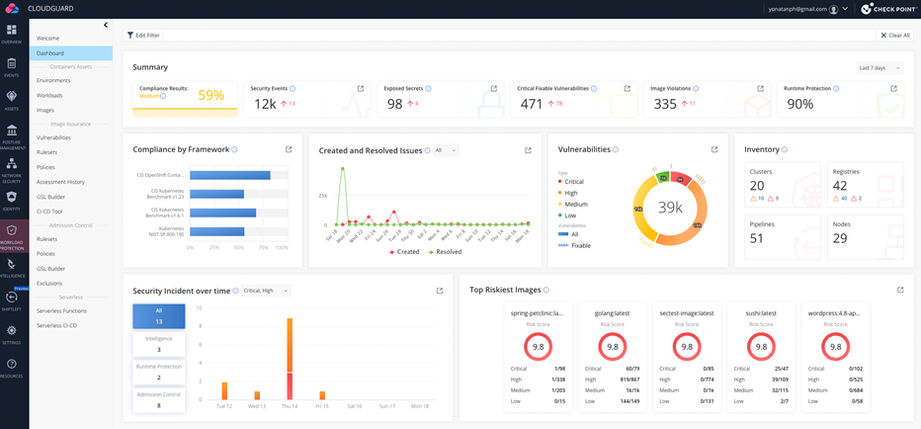The height and width of the screenshot is (429, 921).
Task: Select the All 13 incident filter
Action: click(159, 316)
